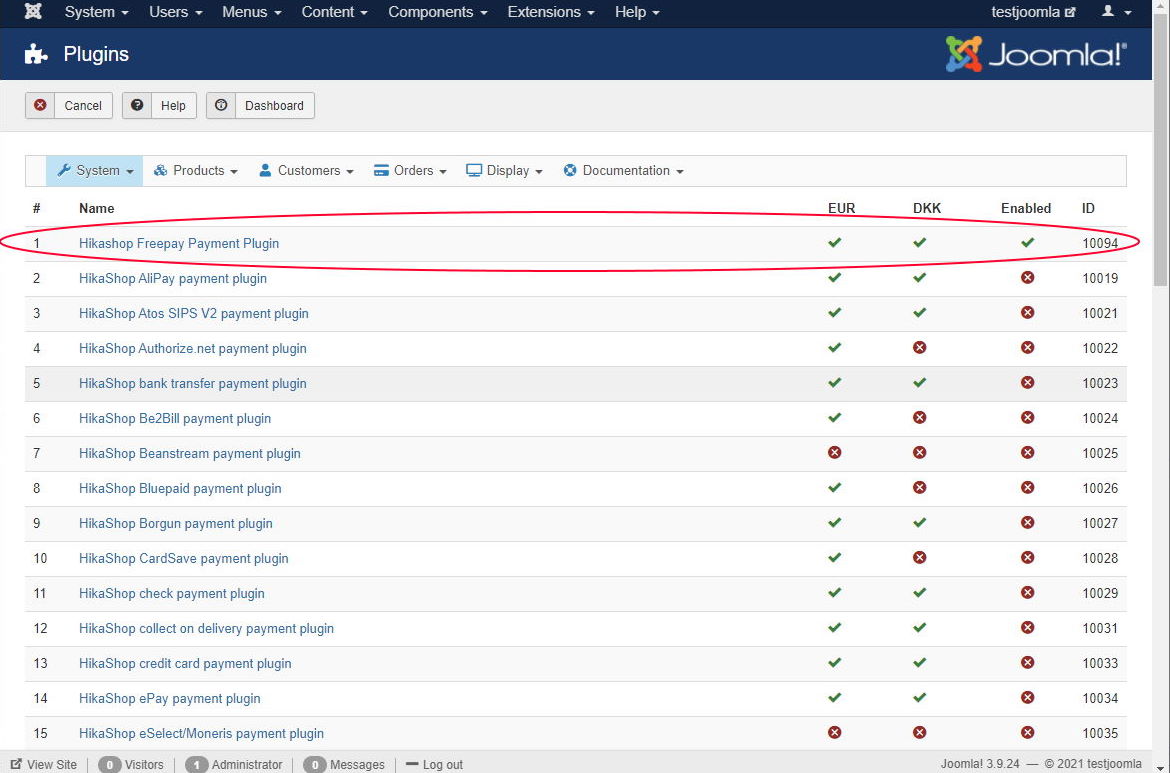Toggle DKK status for HikaShop CardSave plugin
This screenshot has width=1170, height=773.
(x=919, y=557)
